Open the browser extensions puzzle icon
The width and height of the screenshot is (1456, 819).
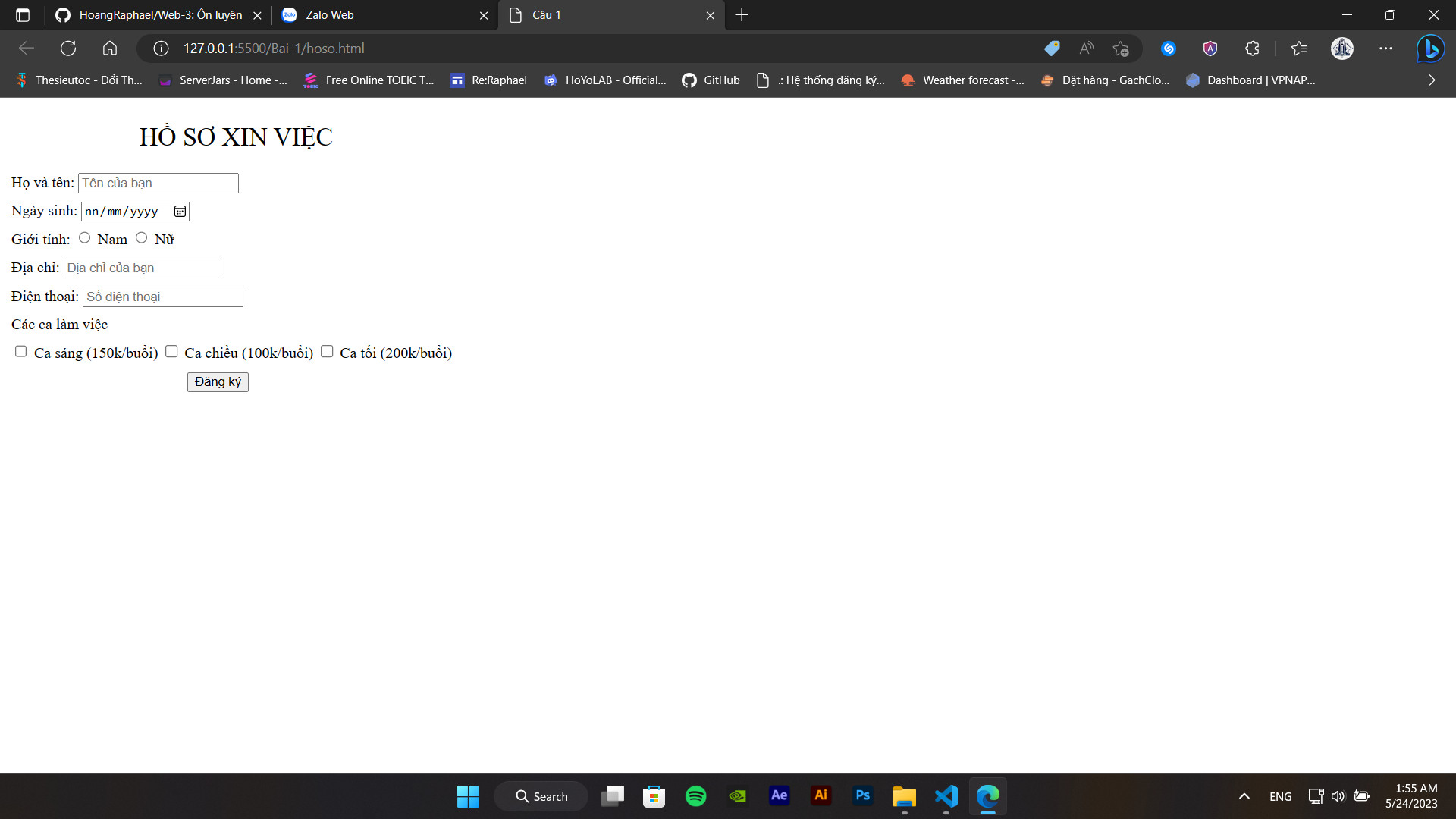pos(1252,49)
